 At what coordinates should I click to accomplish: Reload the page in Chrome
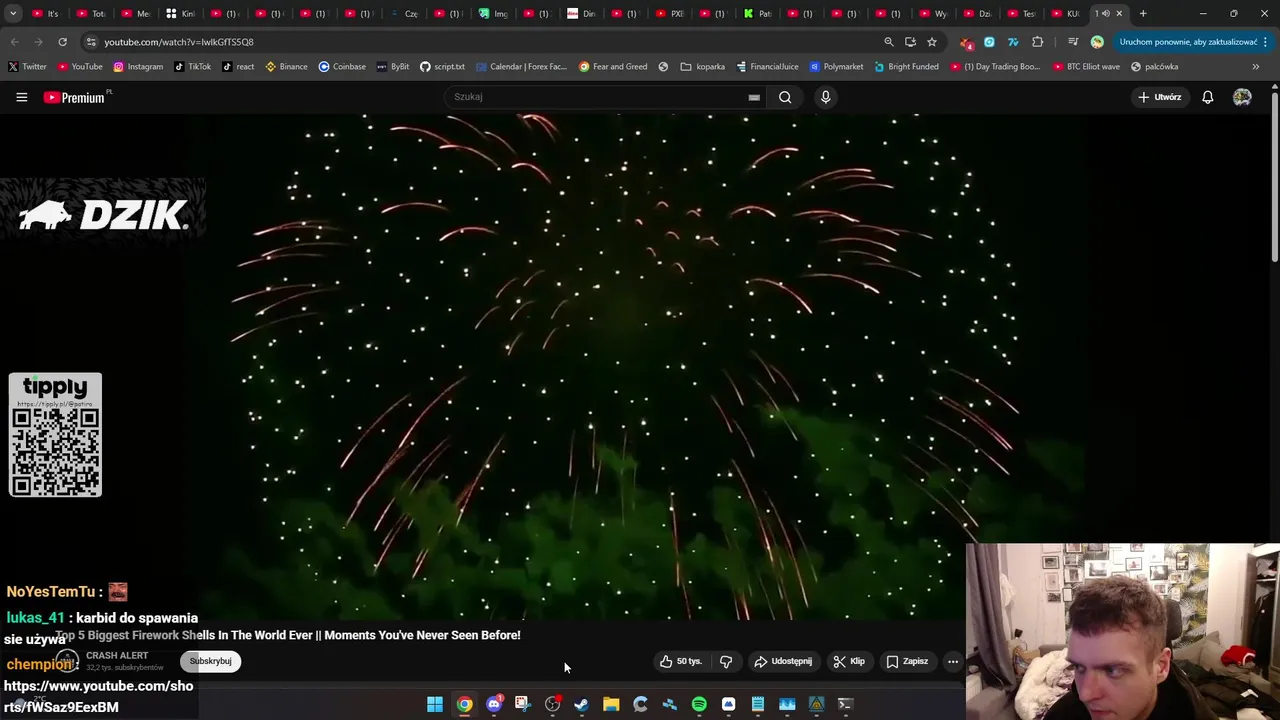62,42
